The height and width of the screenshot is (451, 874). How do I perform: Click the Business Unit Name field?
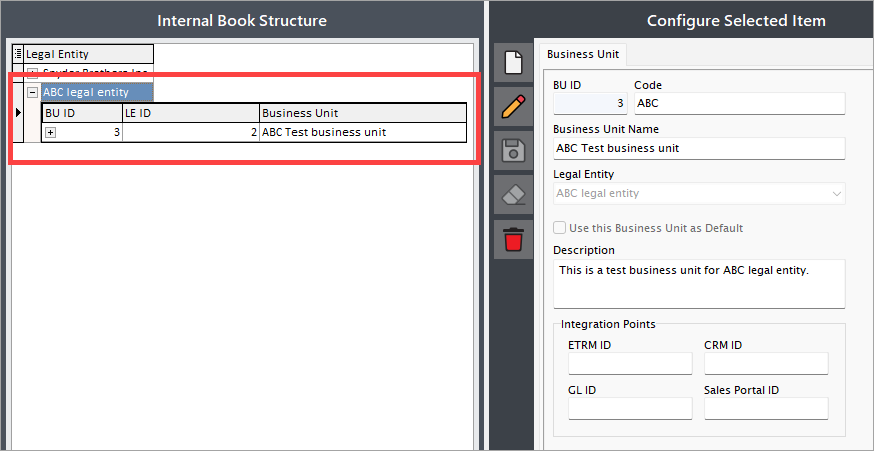click(x=699, y=149)
